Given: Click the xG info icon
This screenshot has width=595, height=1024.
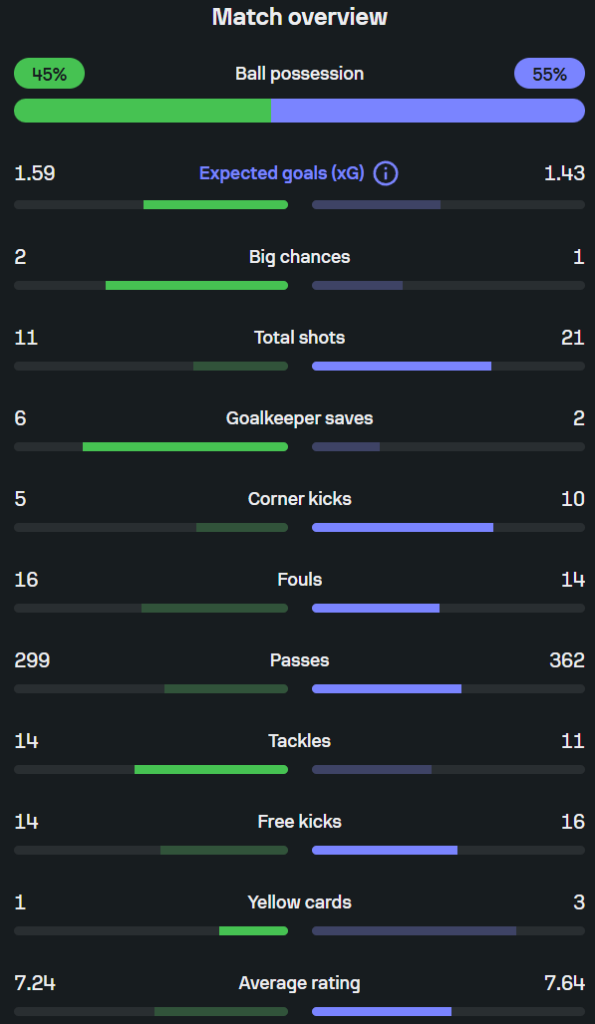Looking at the screenshot, I should (385, 174).
